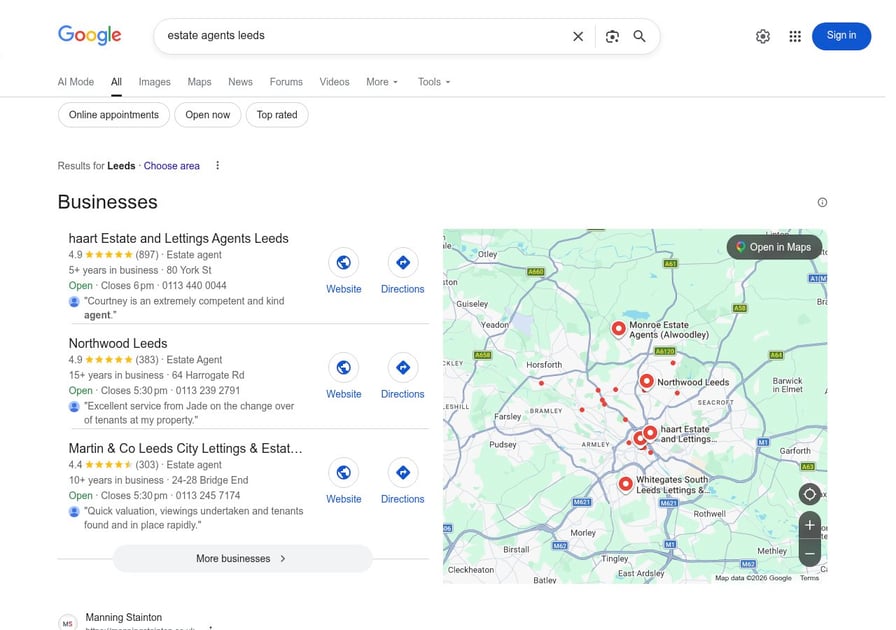The width and height of the screenshot is (896, 630).
Task: Open the settings gear icon
Action: [762, 37]
